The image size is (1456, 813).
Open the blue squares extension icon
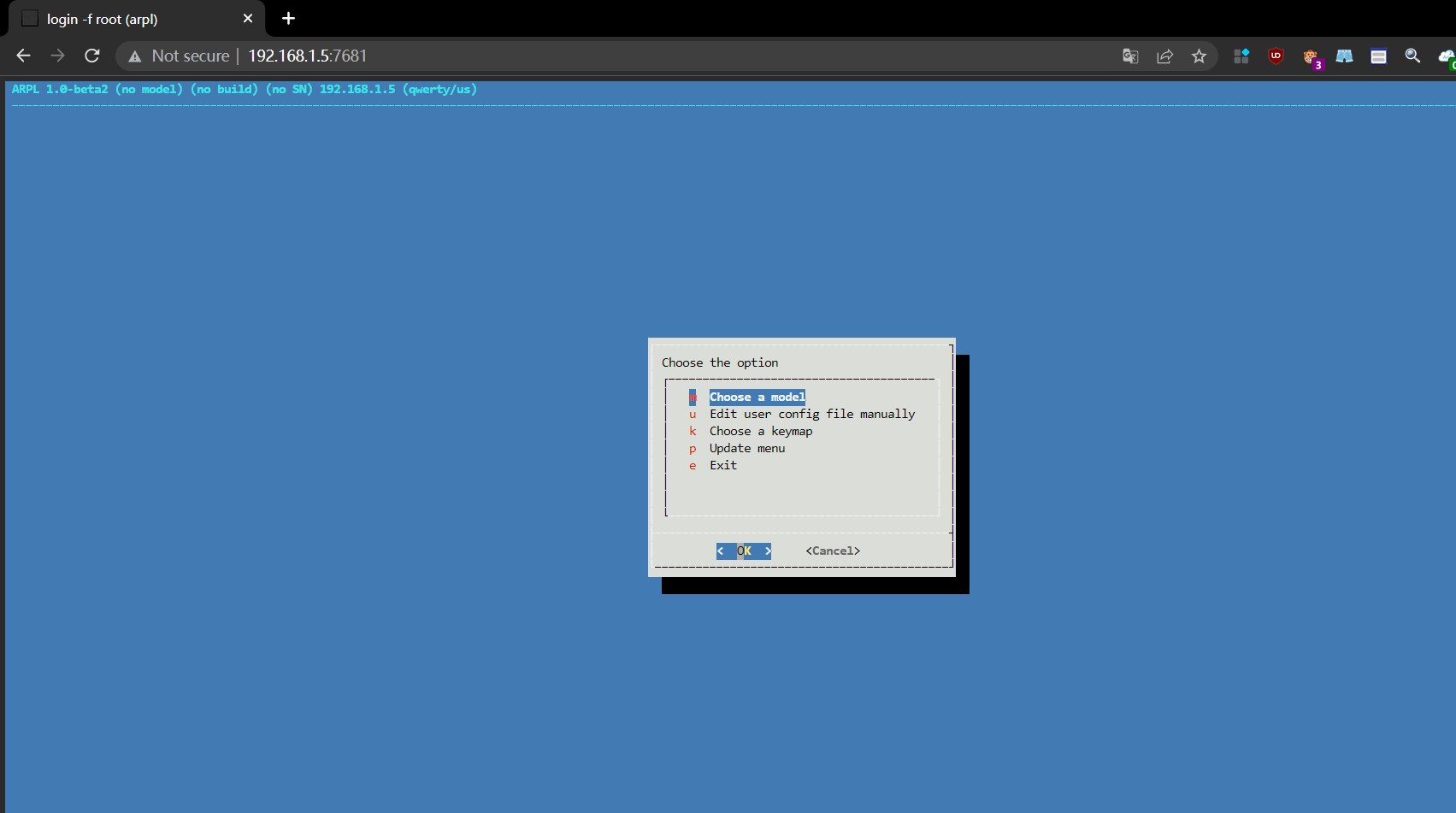(1241, 56)
